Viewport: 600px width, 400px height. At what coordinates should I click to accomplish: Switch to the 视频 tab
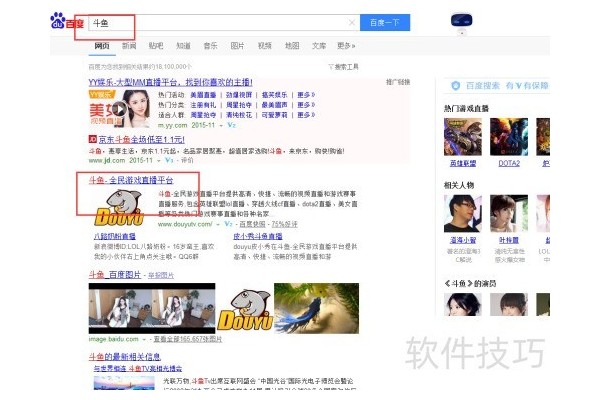(x=265, y=46)
